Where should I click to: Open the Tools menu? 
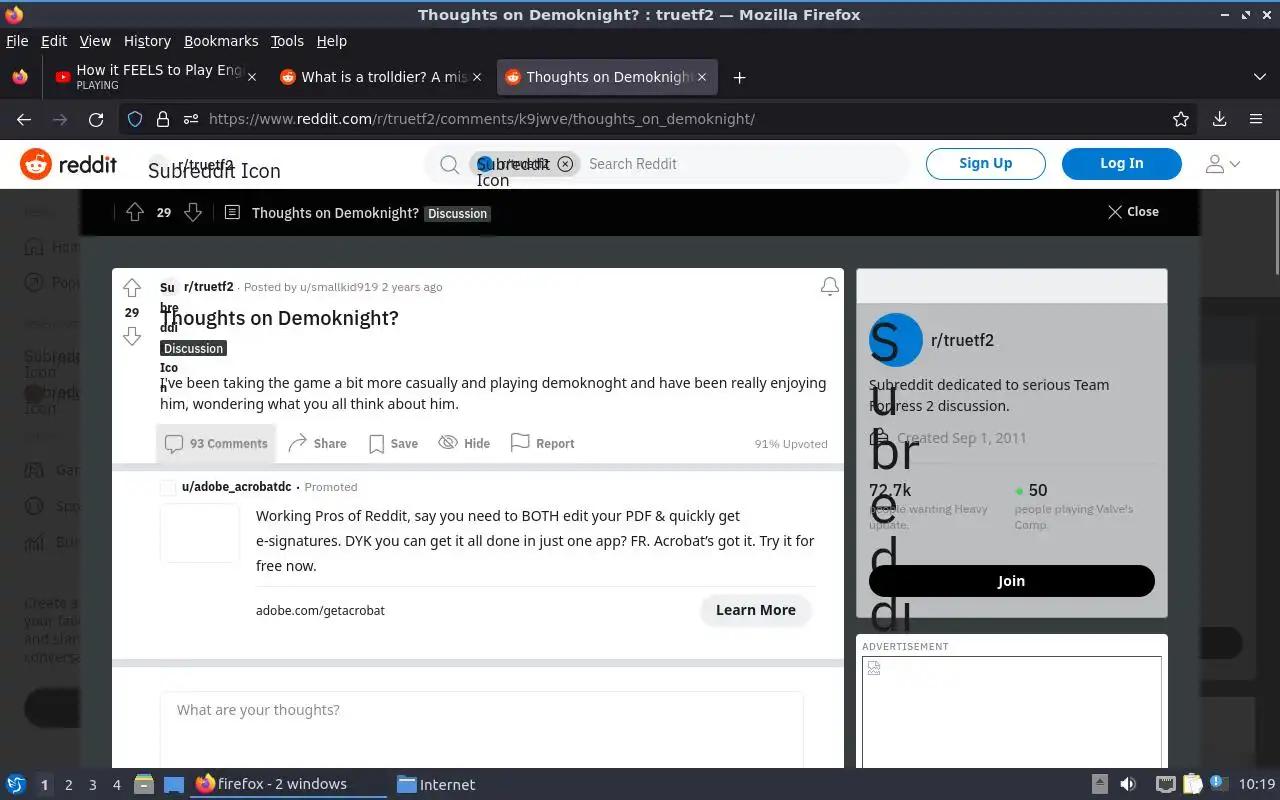287,41
